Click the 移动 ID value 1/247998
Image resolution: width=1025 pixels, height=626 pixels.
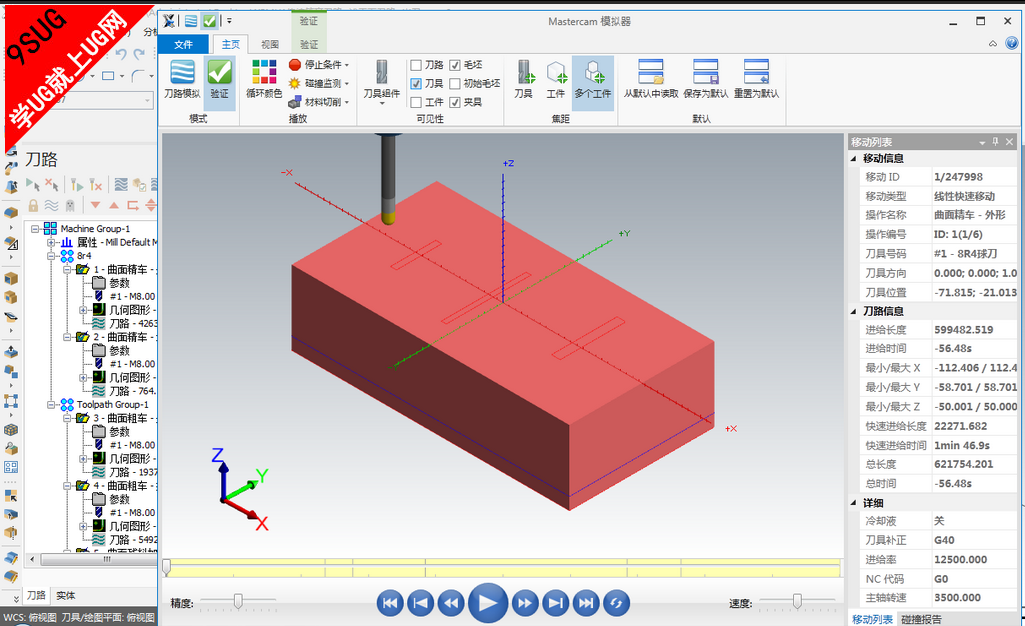click(958, 176)
